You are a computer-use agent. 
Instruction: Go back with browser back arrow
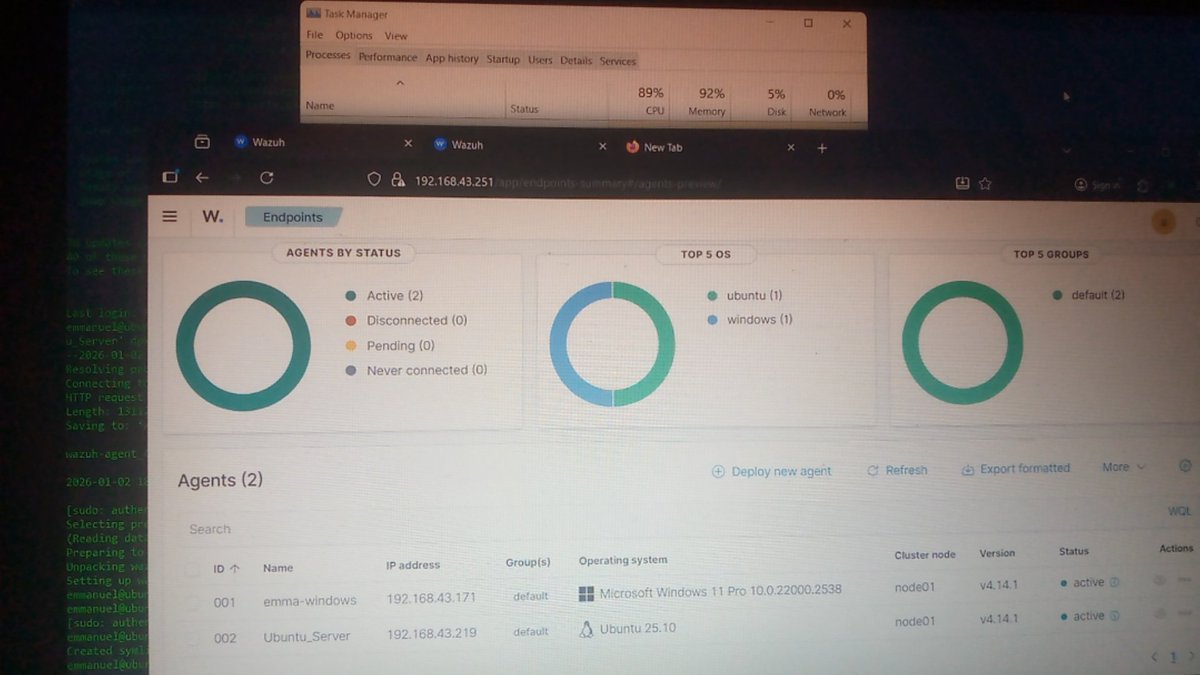pos(202,177)
